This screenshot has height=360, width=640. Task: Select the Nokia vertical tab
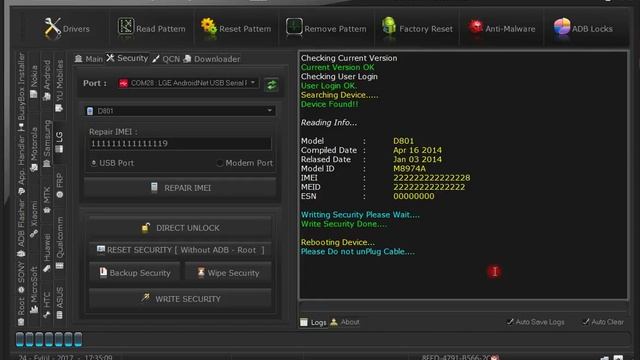tap(33, 82)
